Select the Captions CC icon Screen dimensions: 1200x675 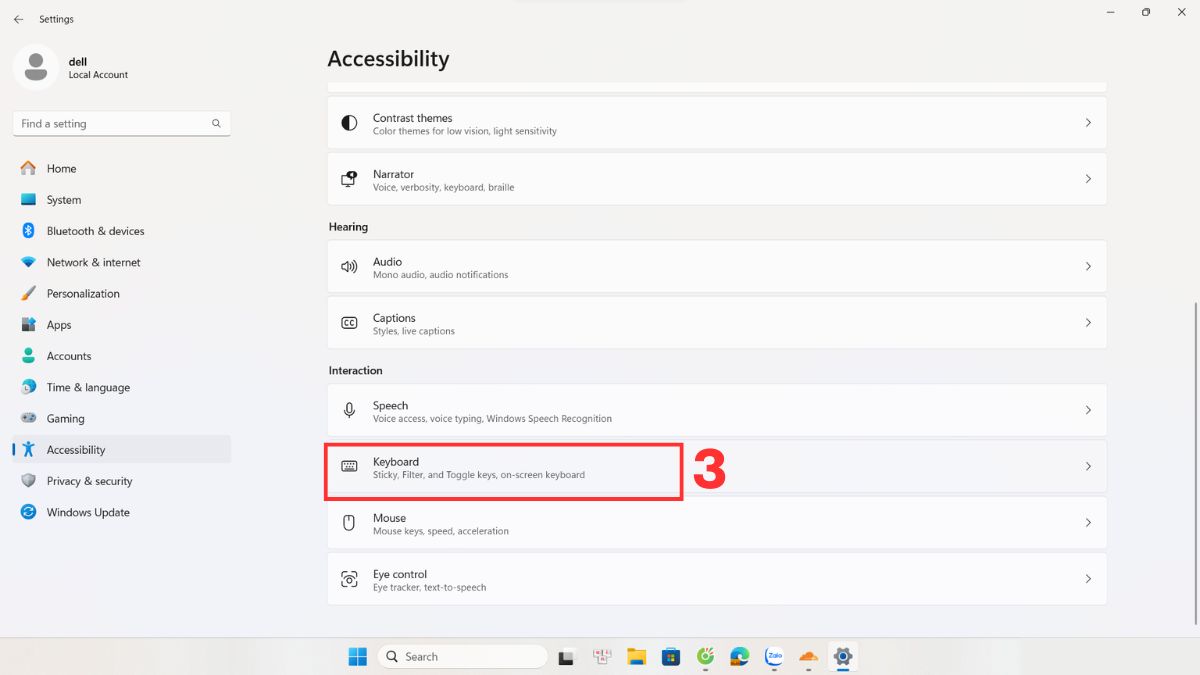click(x=349, y=323)
